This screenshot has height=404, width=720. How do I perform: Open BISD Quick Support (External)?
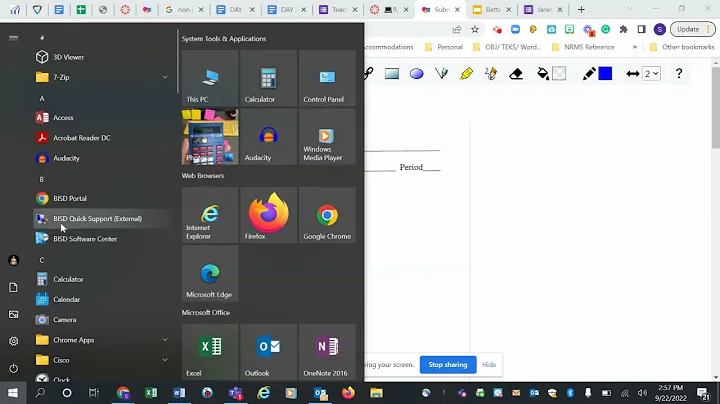point(102,219)
